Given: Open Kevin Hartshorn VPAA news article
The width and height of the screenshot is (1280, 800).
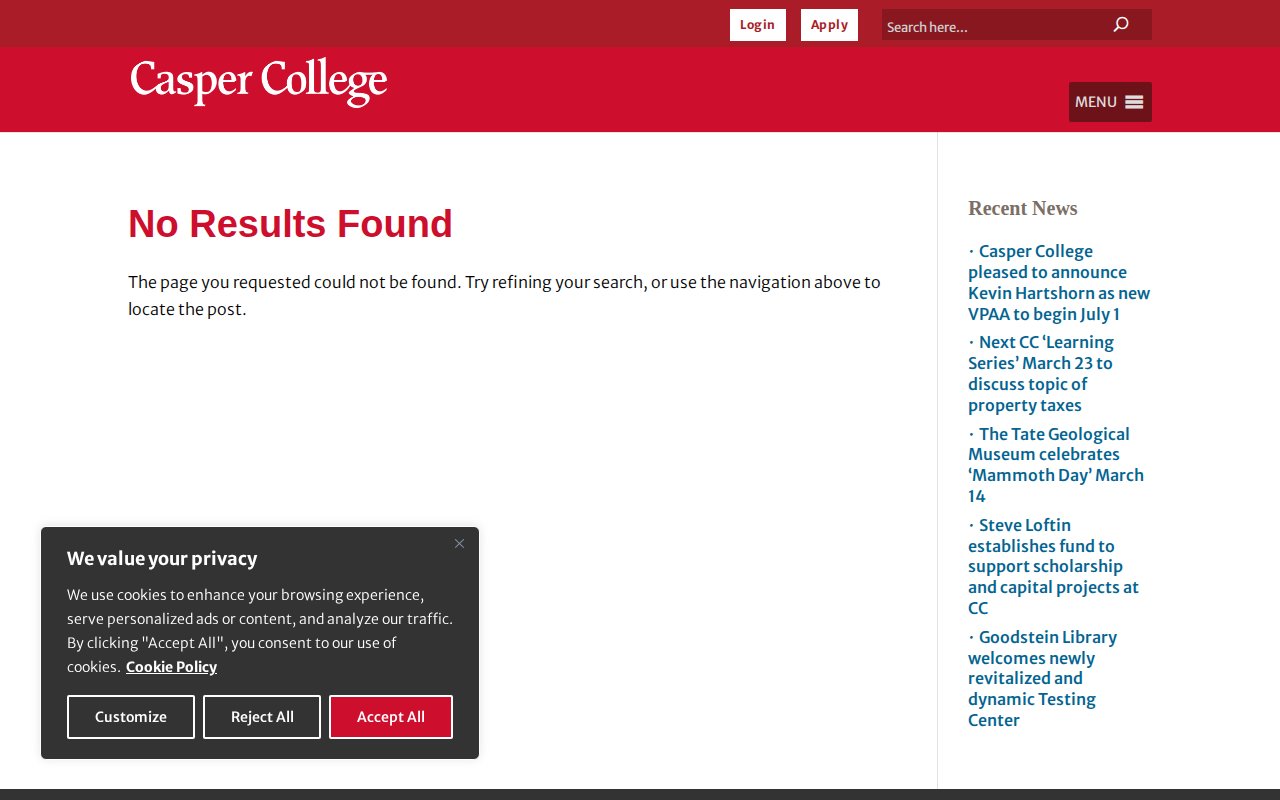Looking at the screenshot, I should 1059,283.
